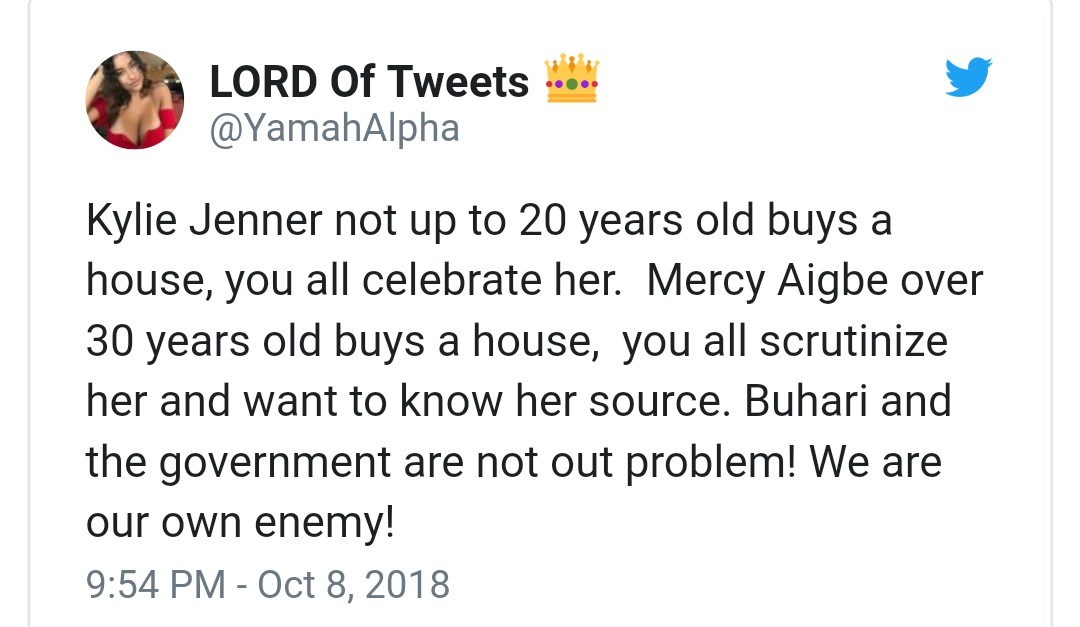Viewport: 1080px width, 627px height.
Task: Click the words Kylie Jenner in tweet
Action: [x=204, y=221]
